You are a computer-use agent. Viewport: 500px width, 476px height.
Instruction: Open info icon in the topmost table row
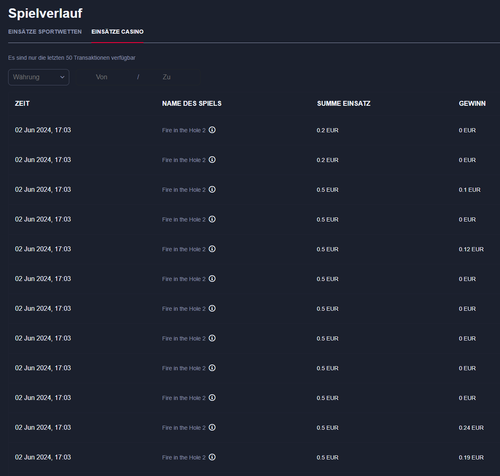click(x=212, y=130)
